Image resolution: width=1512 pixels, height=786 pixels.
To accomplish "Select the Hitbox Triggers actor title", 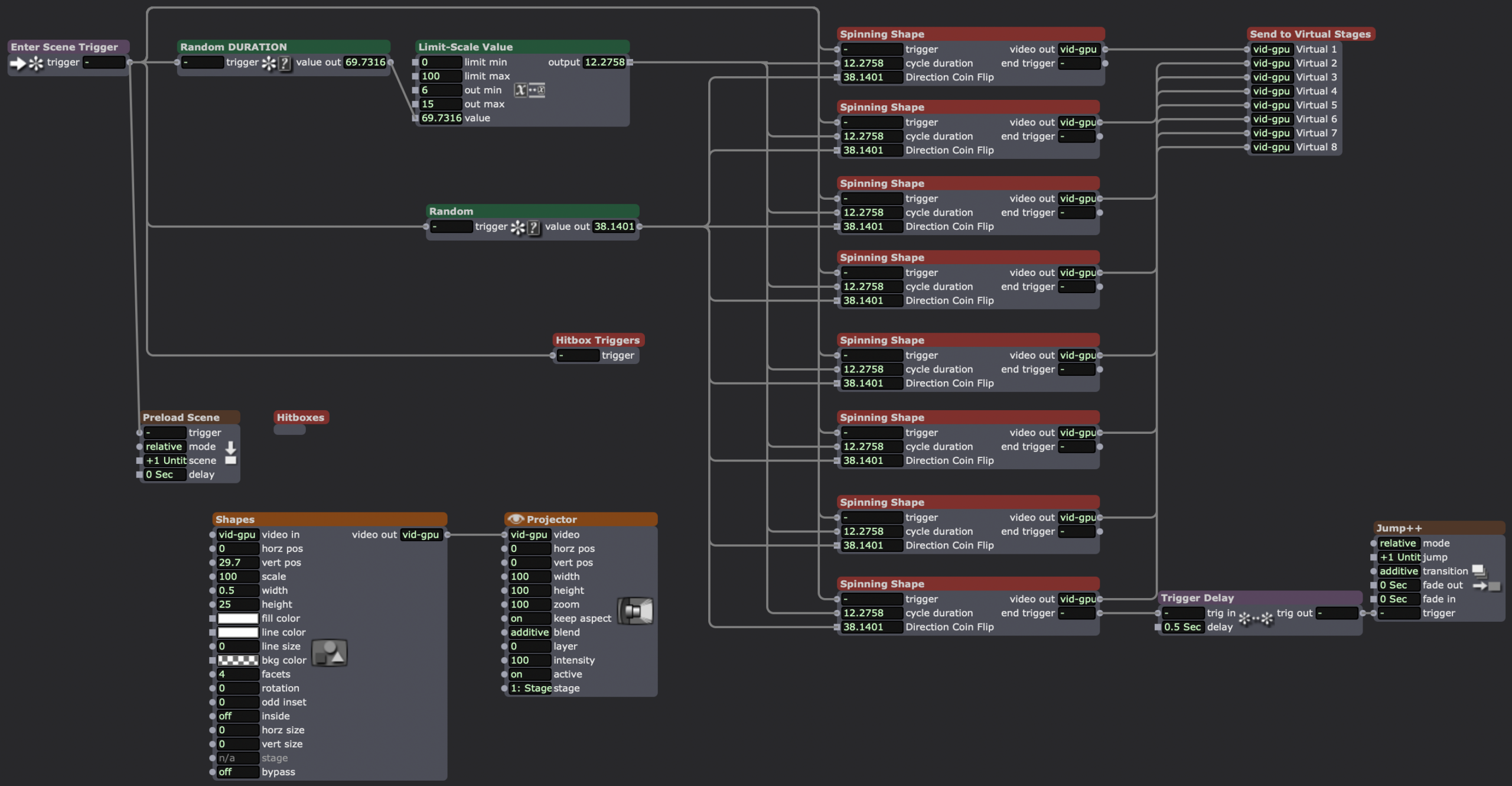I will click(x=597, y=340).
